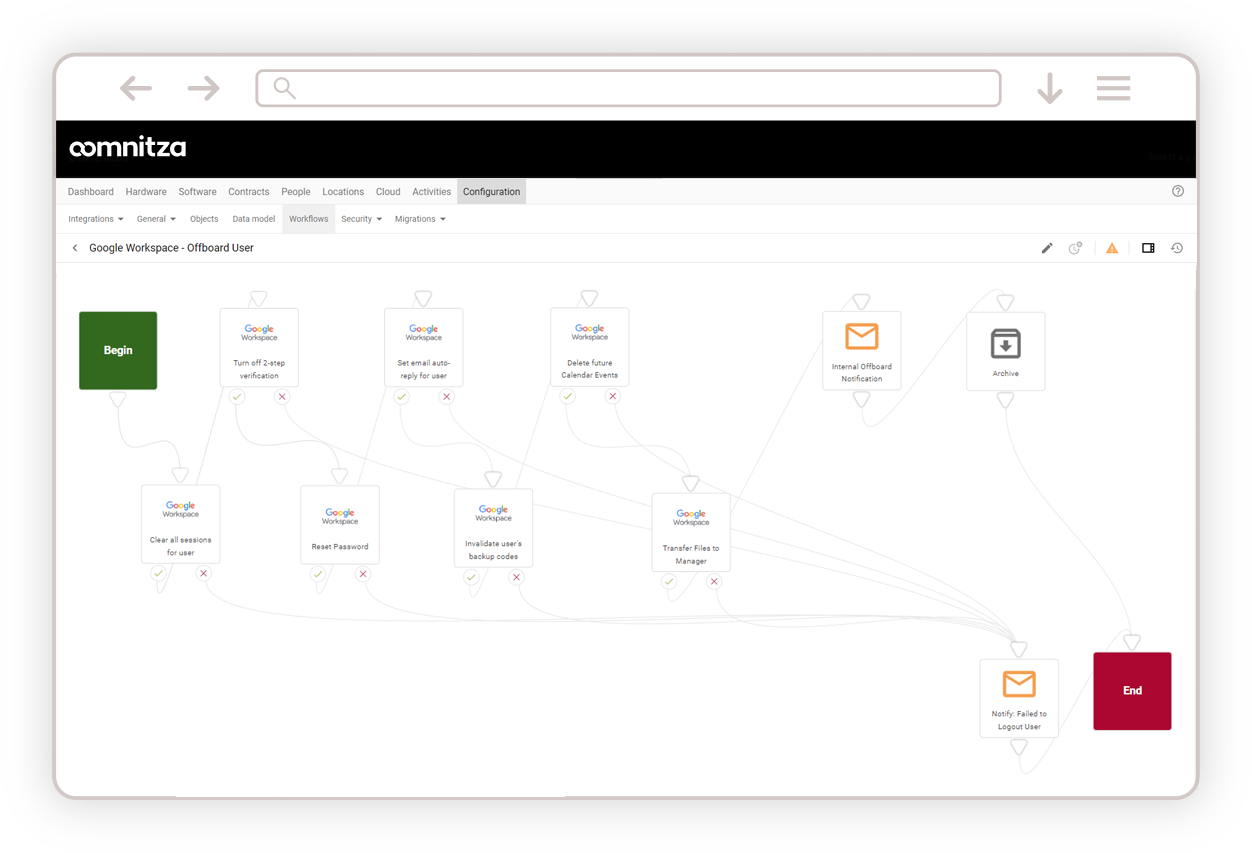This screenshot has height=853, width=1252.
Task: Click the Google Workspace - Offboard User title
Action: tap(171, 248)
